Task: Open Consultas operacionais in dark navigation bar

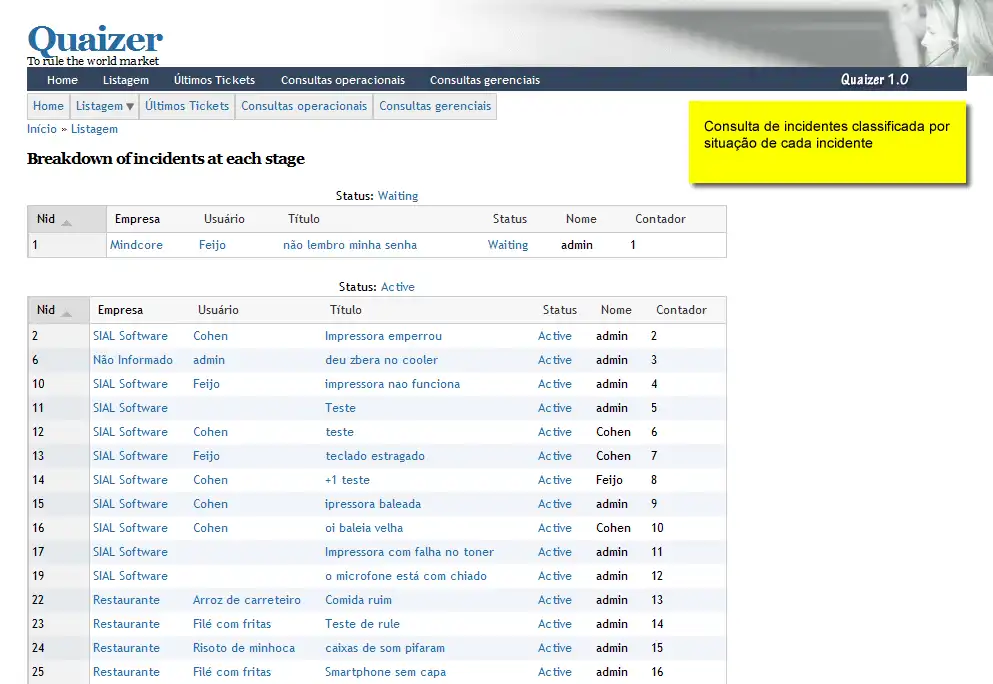Action: (x=343, y=80)
